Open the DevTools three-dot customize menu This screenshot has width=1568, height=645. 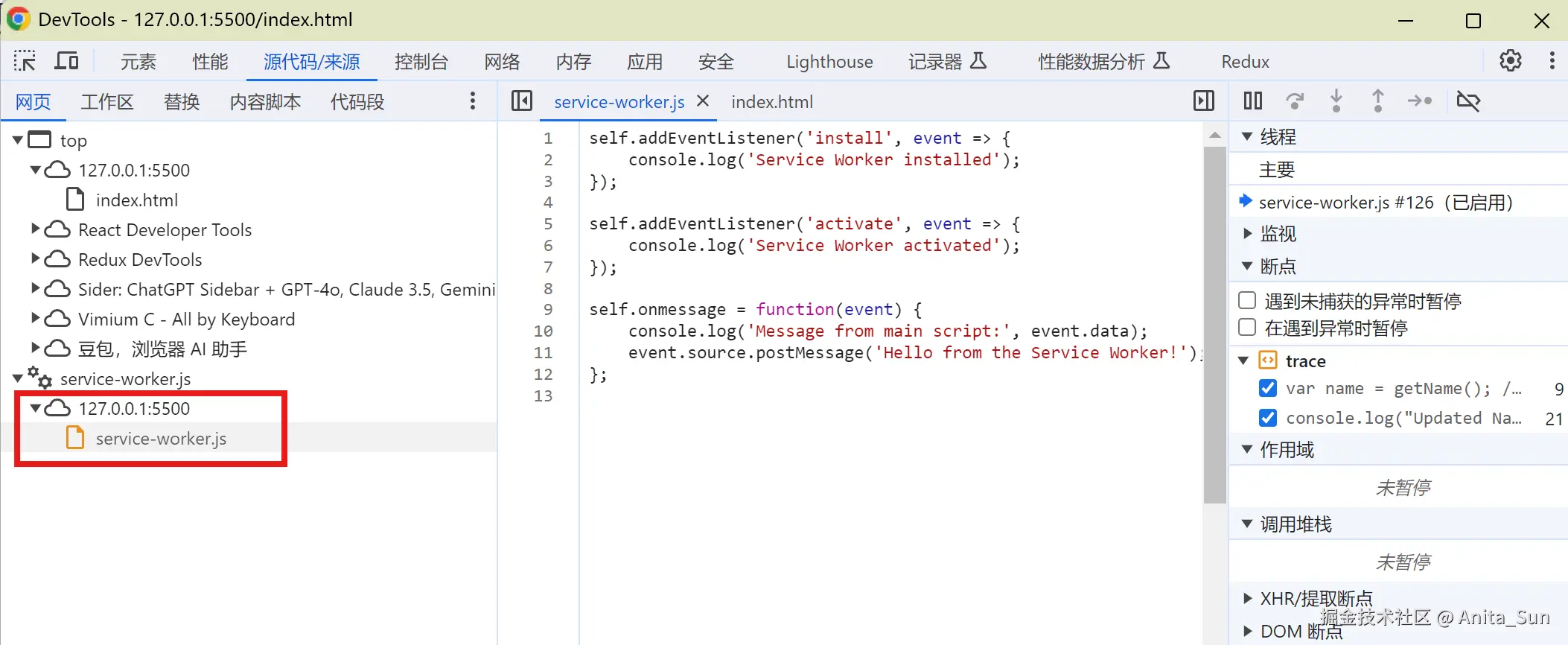click(x=1552, y=61)
